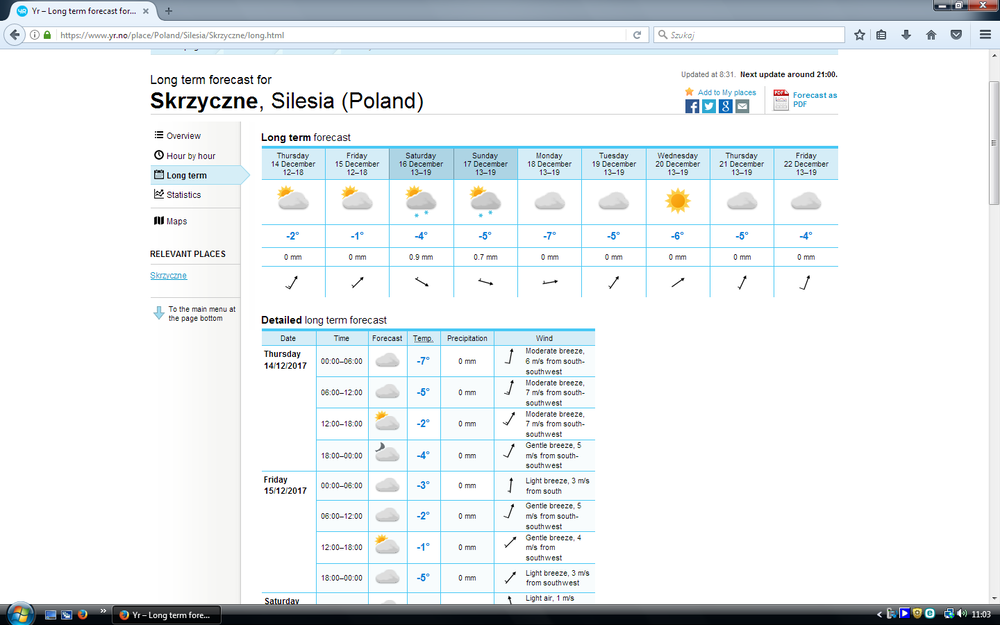This screenshot has height=625, width=1000.
Task: Jump to the main menu at page bottom
Action: pyautogui.click(x=195, y=314)
